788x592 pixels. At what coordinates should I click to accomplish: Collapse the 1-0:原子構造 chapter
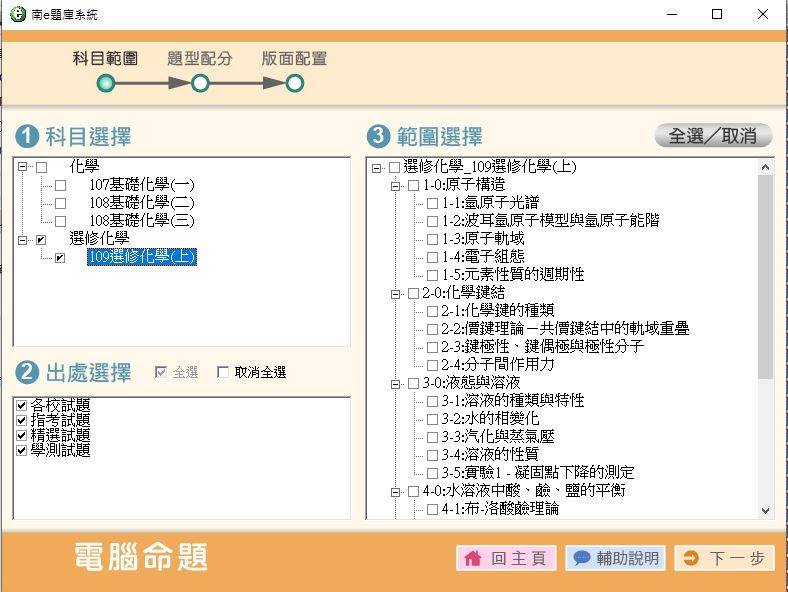[x=396, y=186]
